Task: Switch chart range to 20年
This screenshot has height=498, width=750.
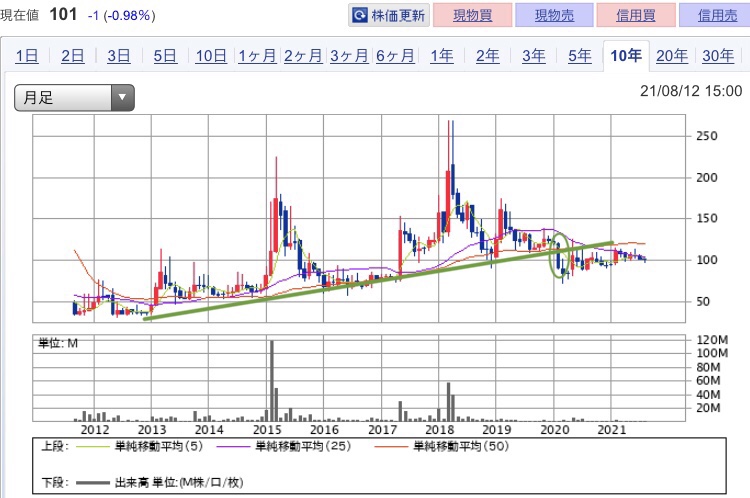Action: [672, 56]
